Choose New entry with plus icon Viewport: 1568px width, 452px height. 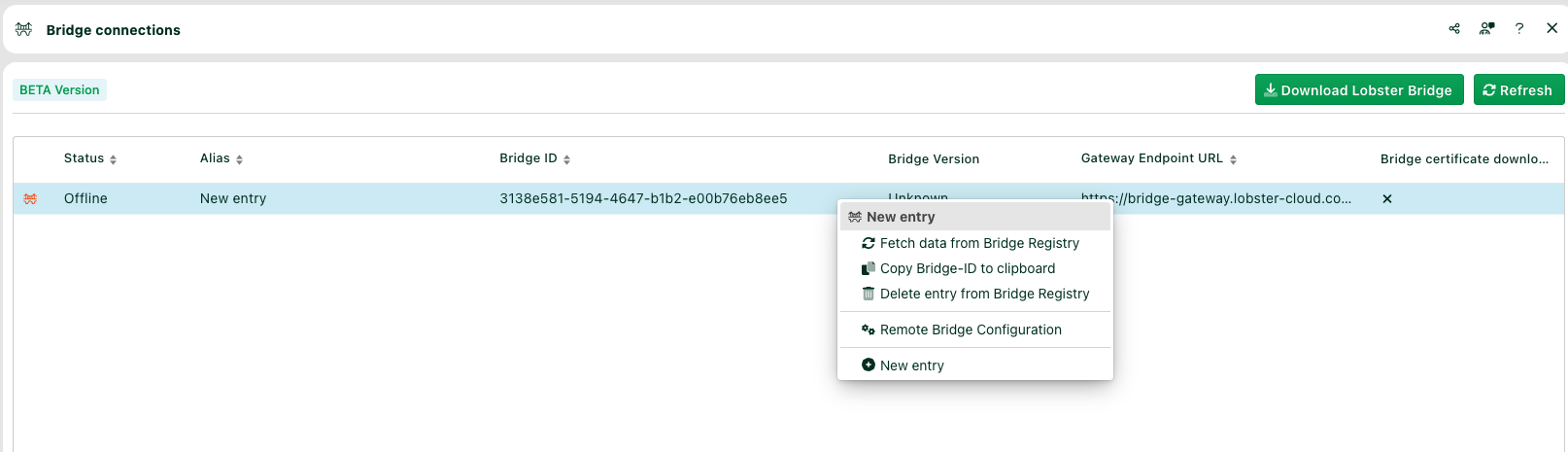911,365
